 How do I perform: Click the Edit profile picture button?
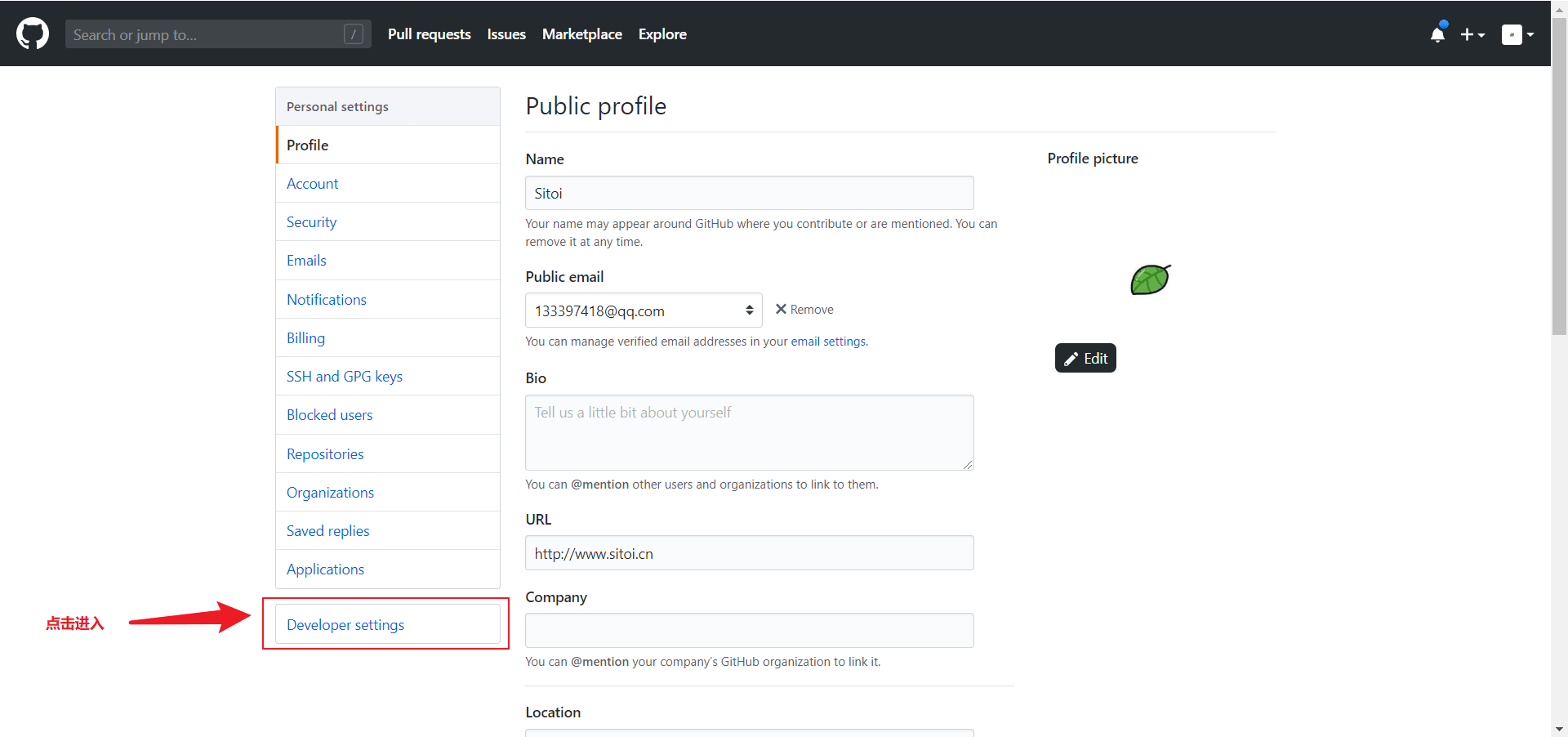click(1085, 358)
